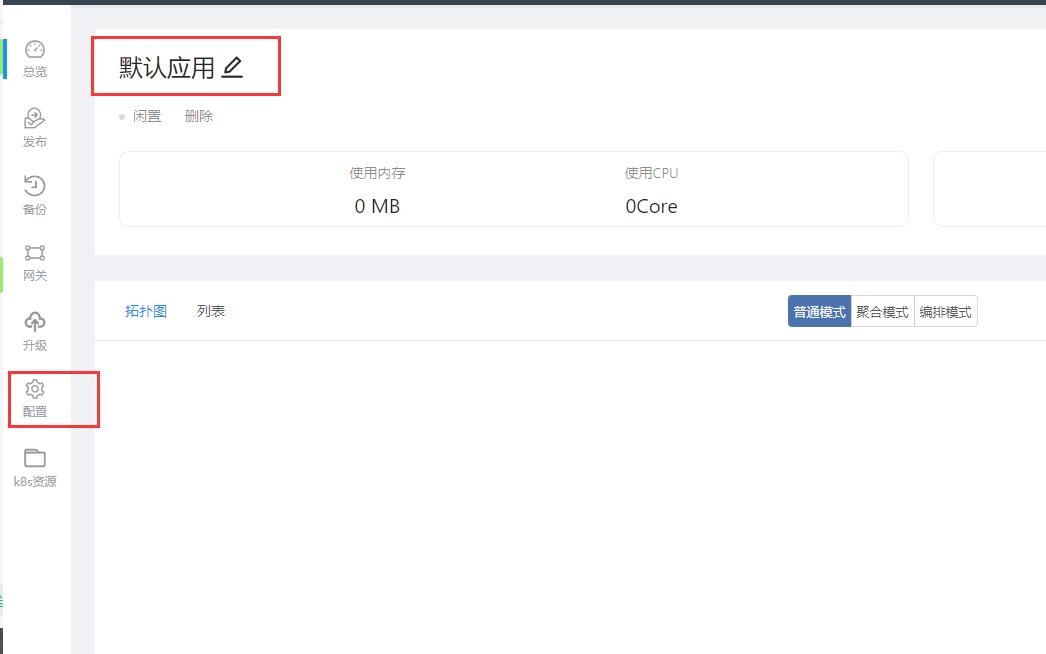The height and width of the screenshot is (654, 1046).
Task: Click the 删除 delete link
Action: coord(199,116)
